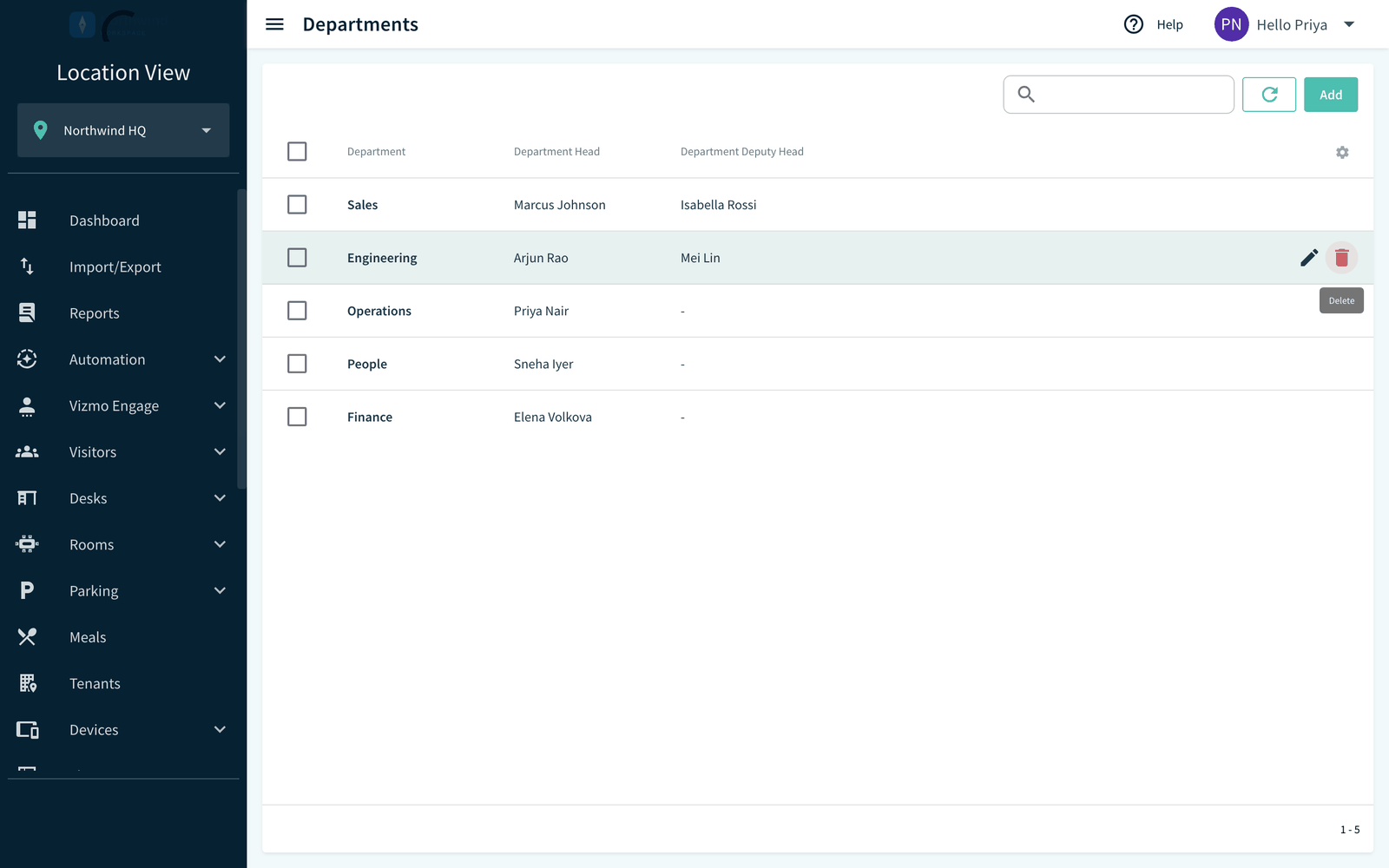
Task: Click the Add department button
Action: [x=1331, y=95]
